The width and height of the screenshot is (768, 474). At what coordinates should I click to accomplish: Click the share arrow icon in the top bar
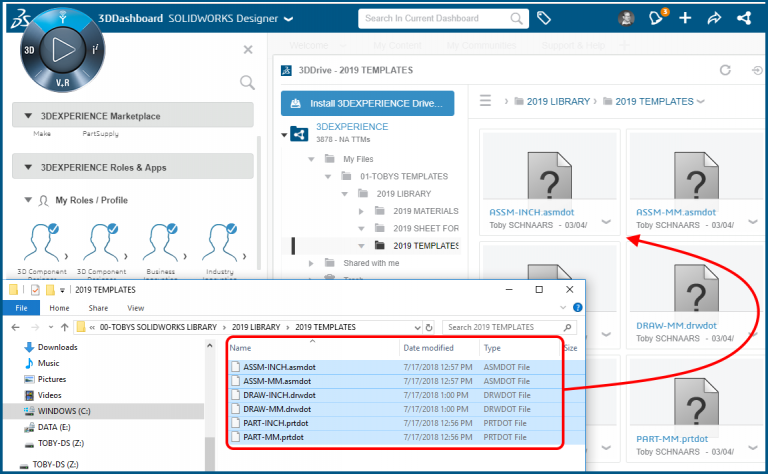click(x=714, y=18)
